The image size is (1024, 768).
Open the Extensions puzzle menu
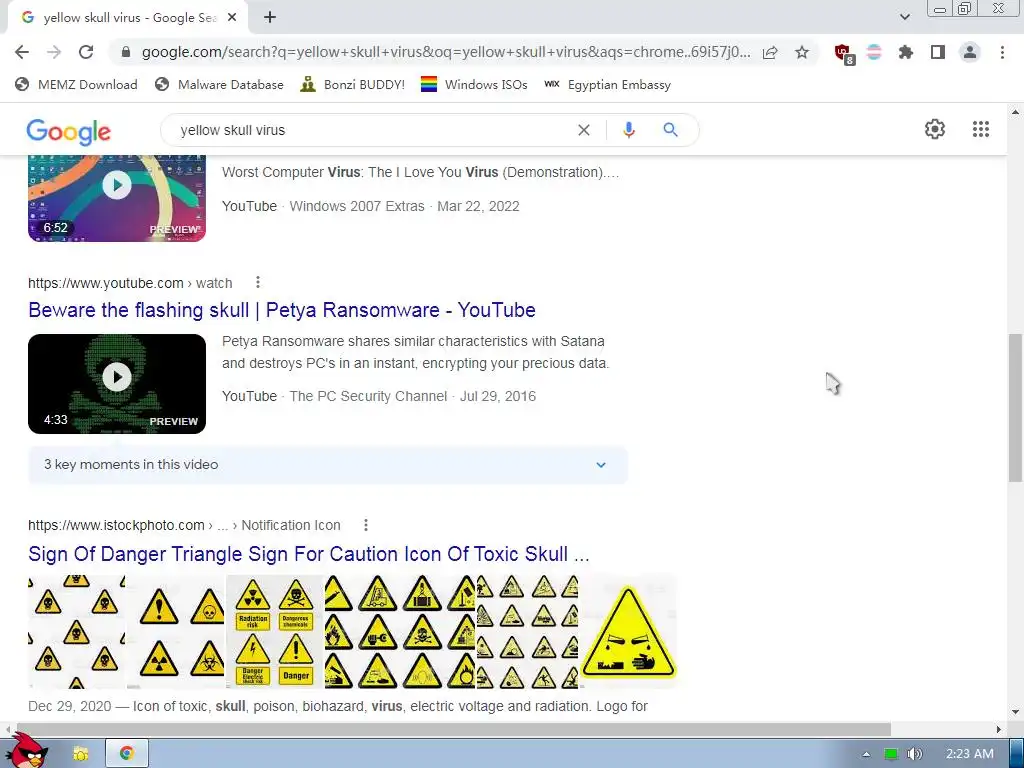coord(906,52)
